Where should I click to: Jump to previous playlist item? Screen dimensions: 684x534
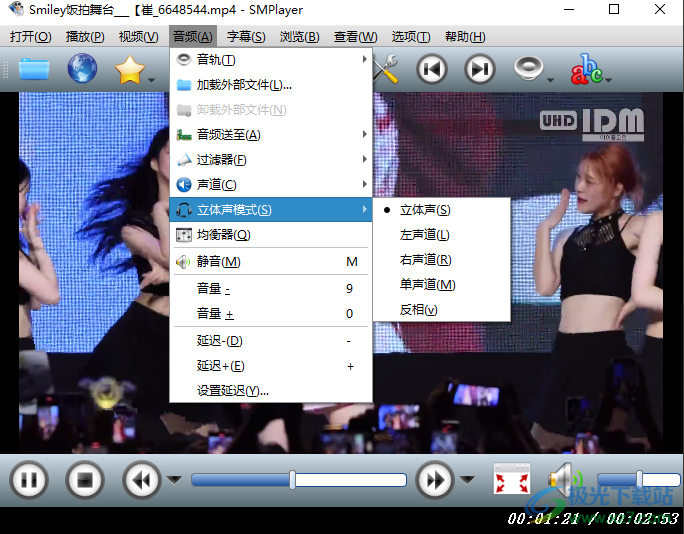[x=432, y=69]
